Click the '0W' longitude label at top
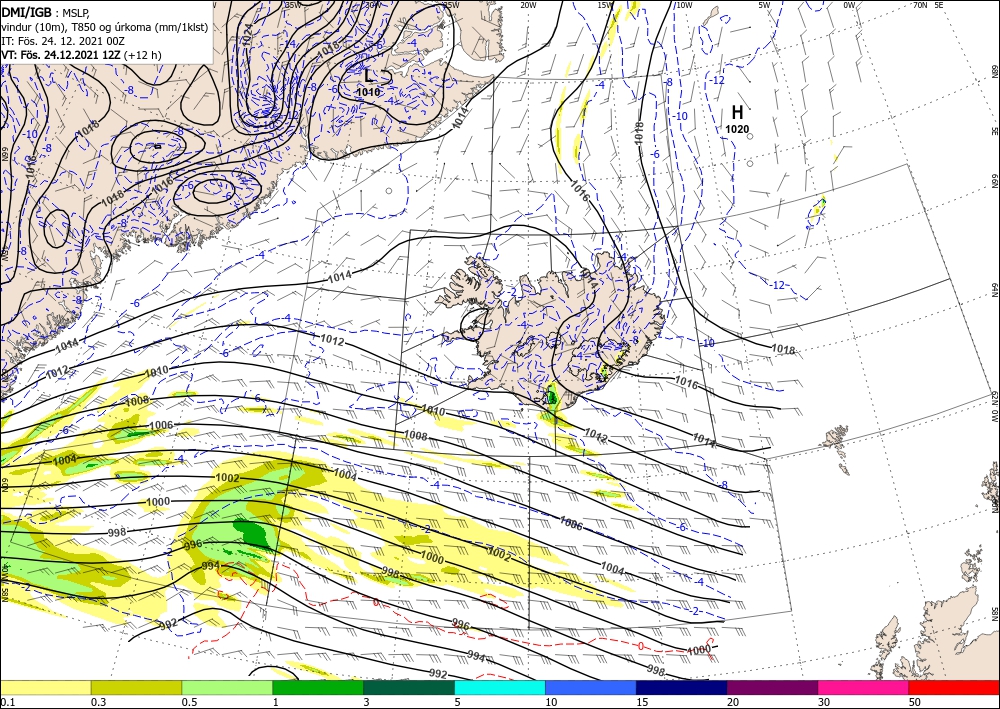Screen dimensions: 1000x709 tap(849, 5)
